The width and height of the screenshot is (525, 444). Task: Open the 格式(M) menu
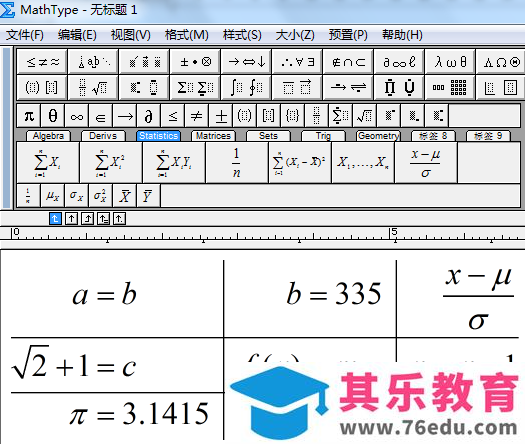[186, 34]
